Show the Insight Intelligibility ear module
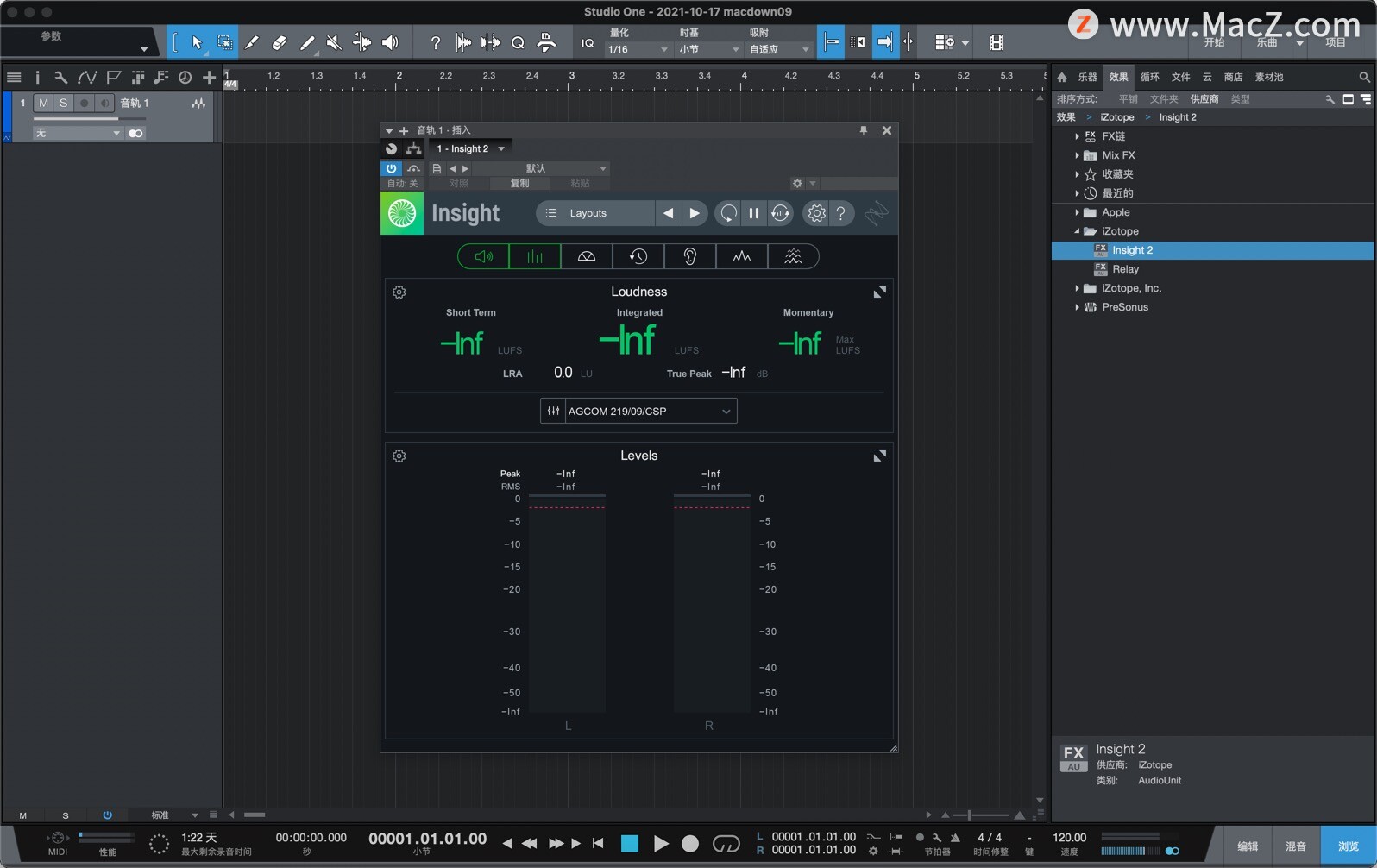The width and height of the screenshot is (1377, 868). (690, 256)
